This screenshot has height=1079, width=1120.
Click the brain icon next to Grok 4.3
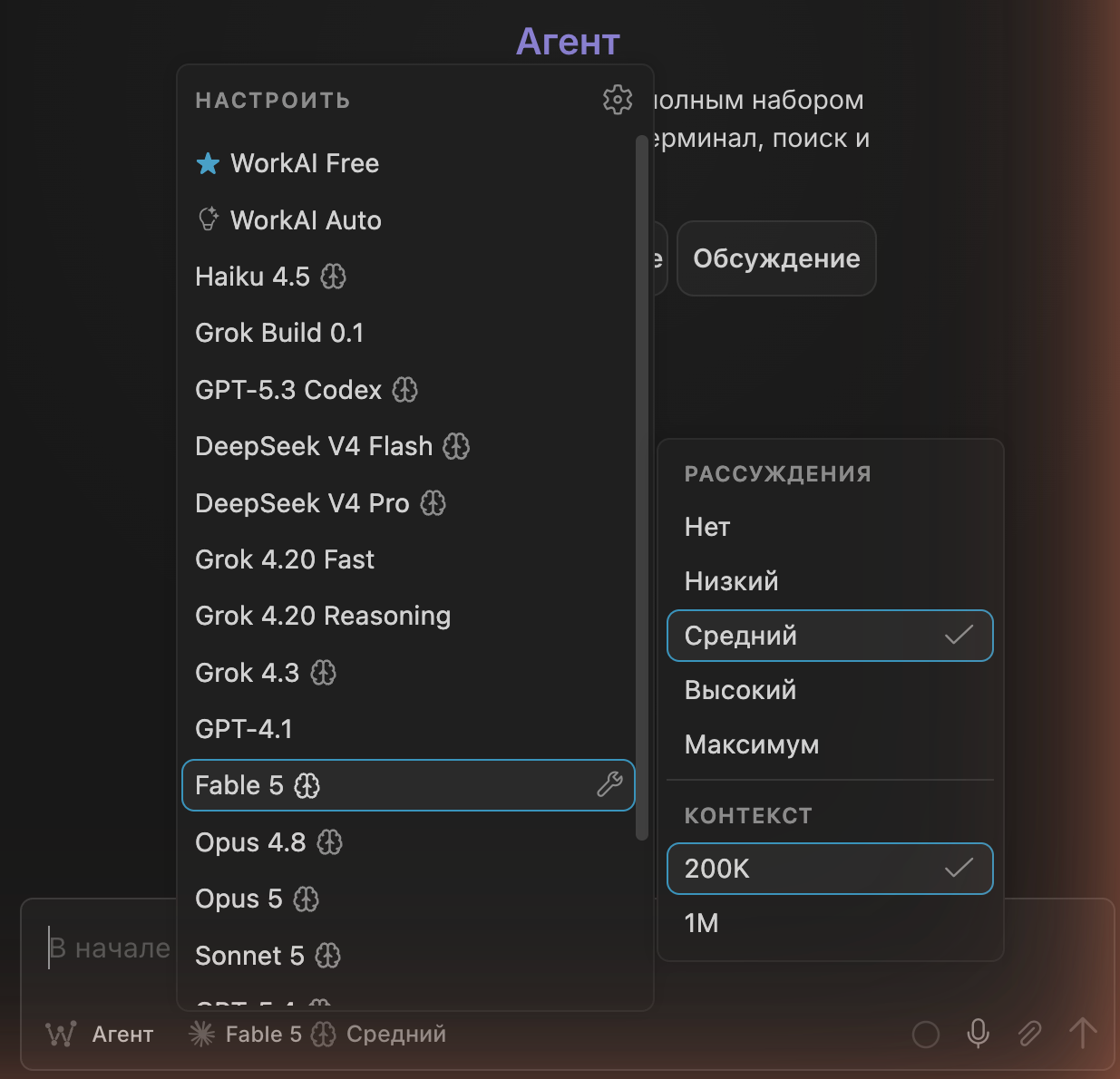(x=323, y=673)
